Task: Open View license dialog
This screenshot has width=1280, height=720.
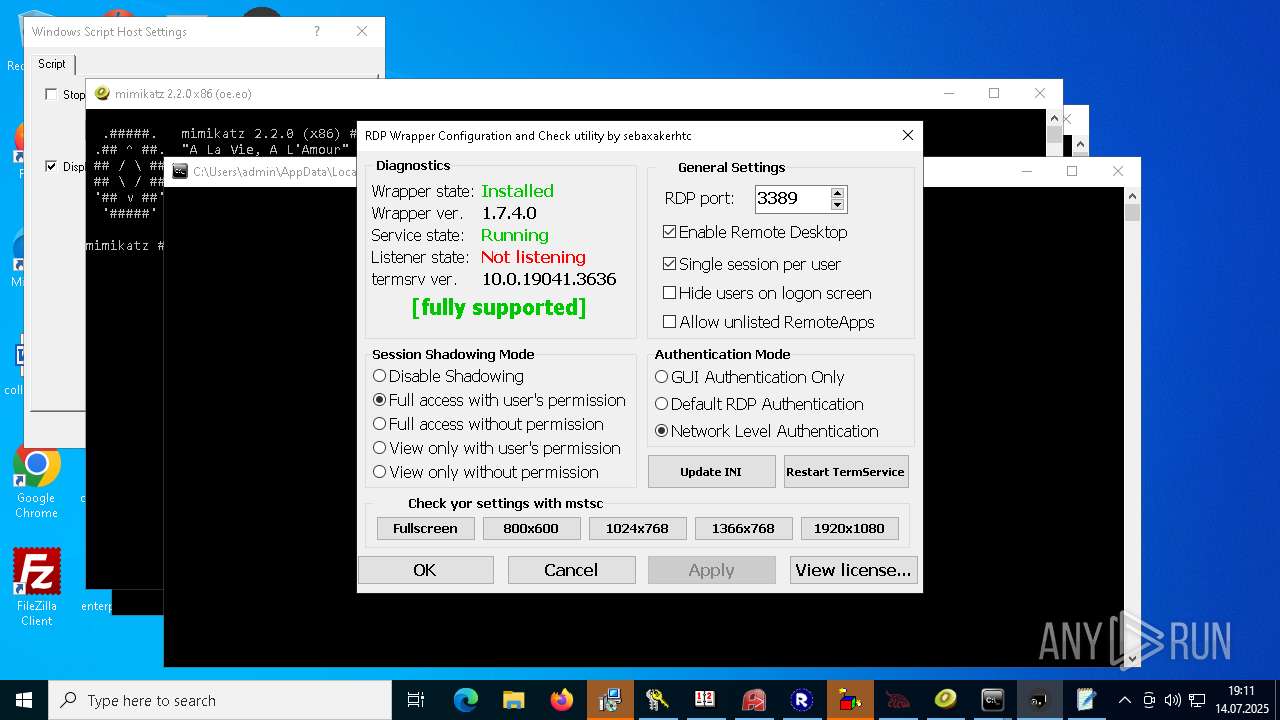Action: tap(853, 570)
